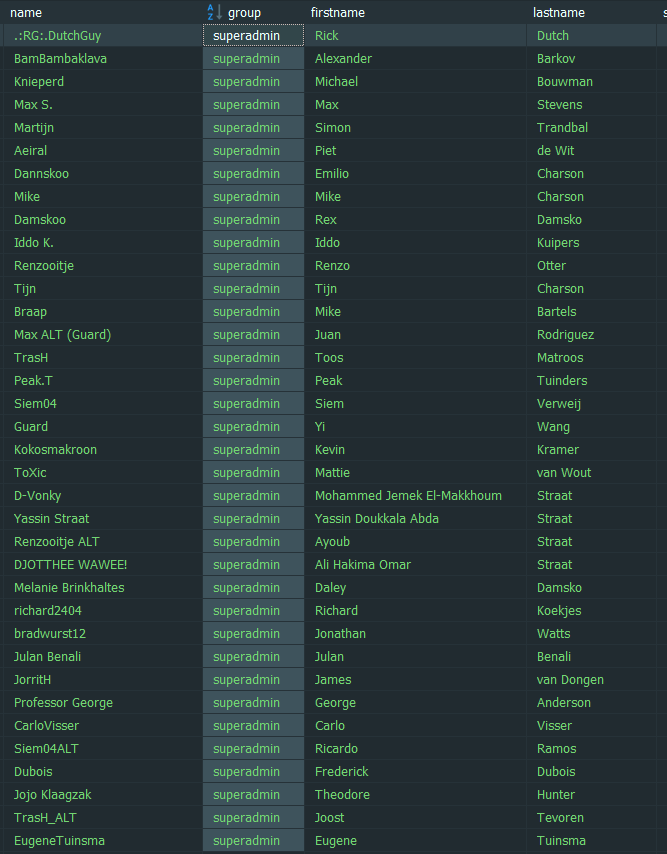Viewport: 667px width, 854px height.
Task: Select the DJOTTHEE WAWEE! name cell
Action: pyautogui.click(x=70, y=565)
